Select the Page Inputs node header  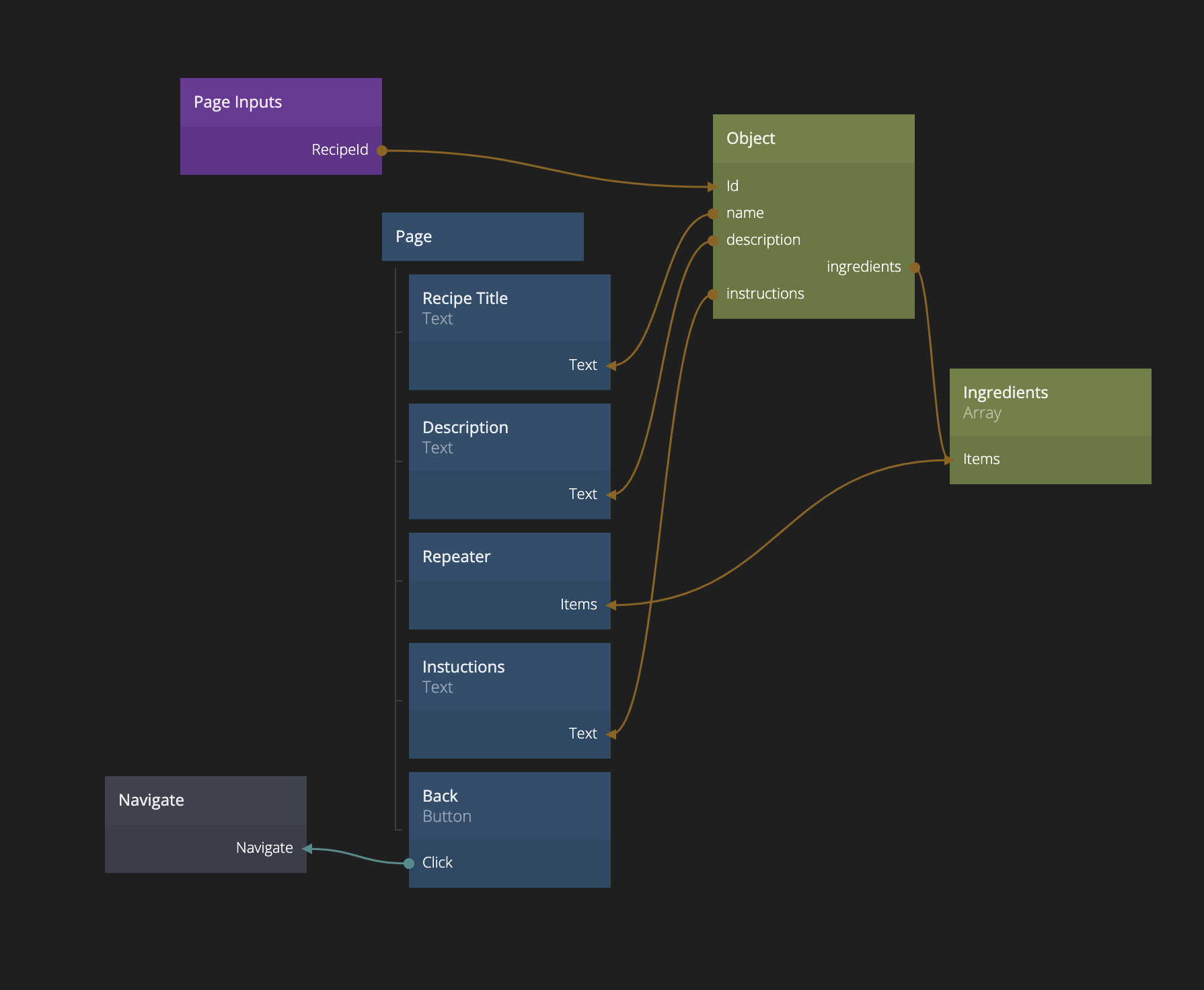click(280, 102)
